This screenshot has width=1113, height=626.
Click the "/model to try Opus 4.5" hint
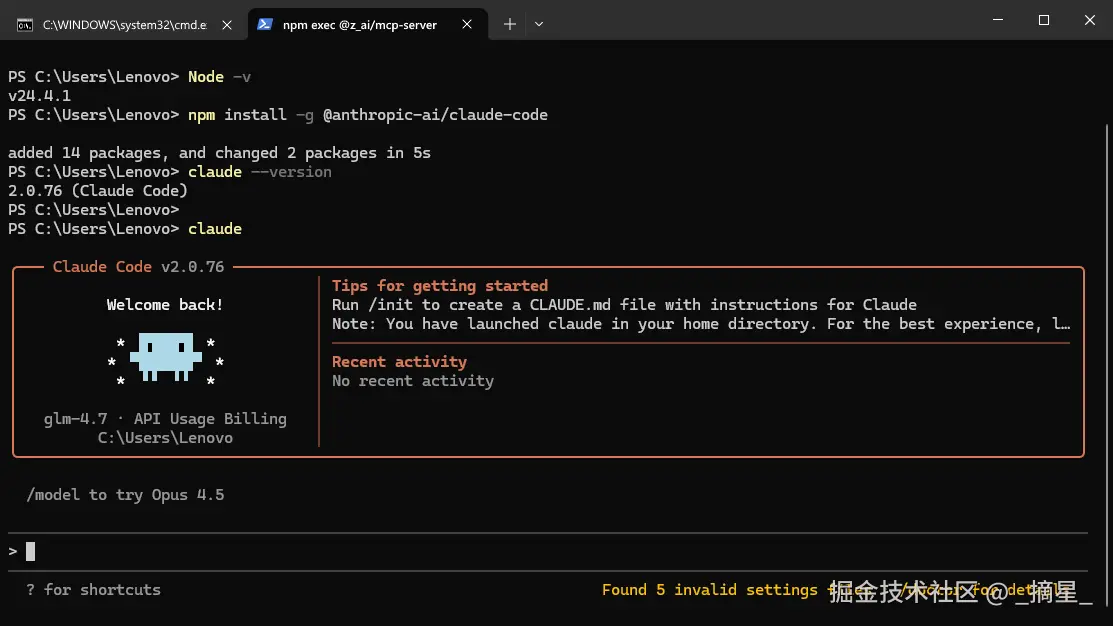point(125,495)
